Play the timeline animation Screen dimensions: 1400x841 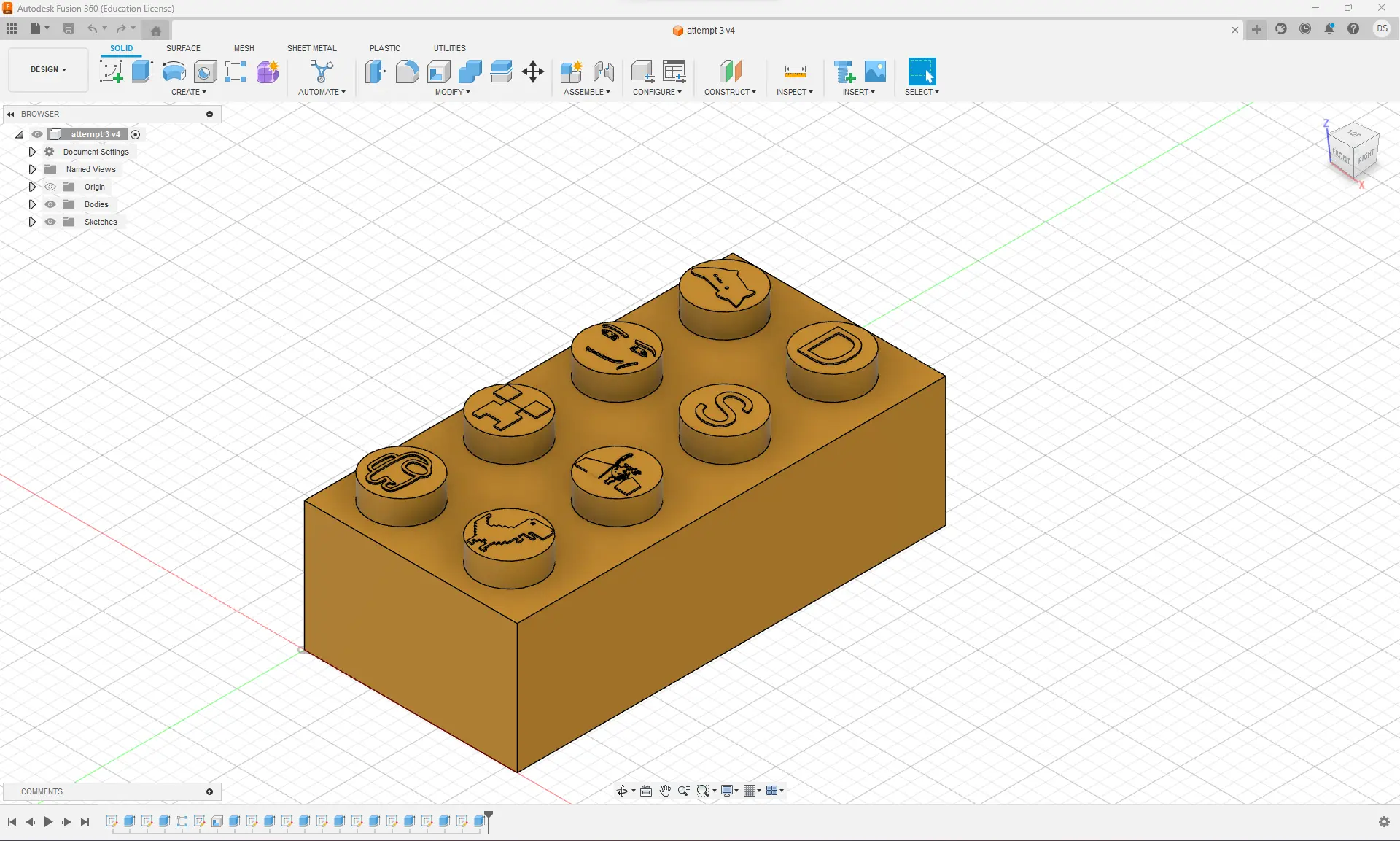(x=48, y=822)
